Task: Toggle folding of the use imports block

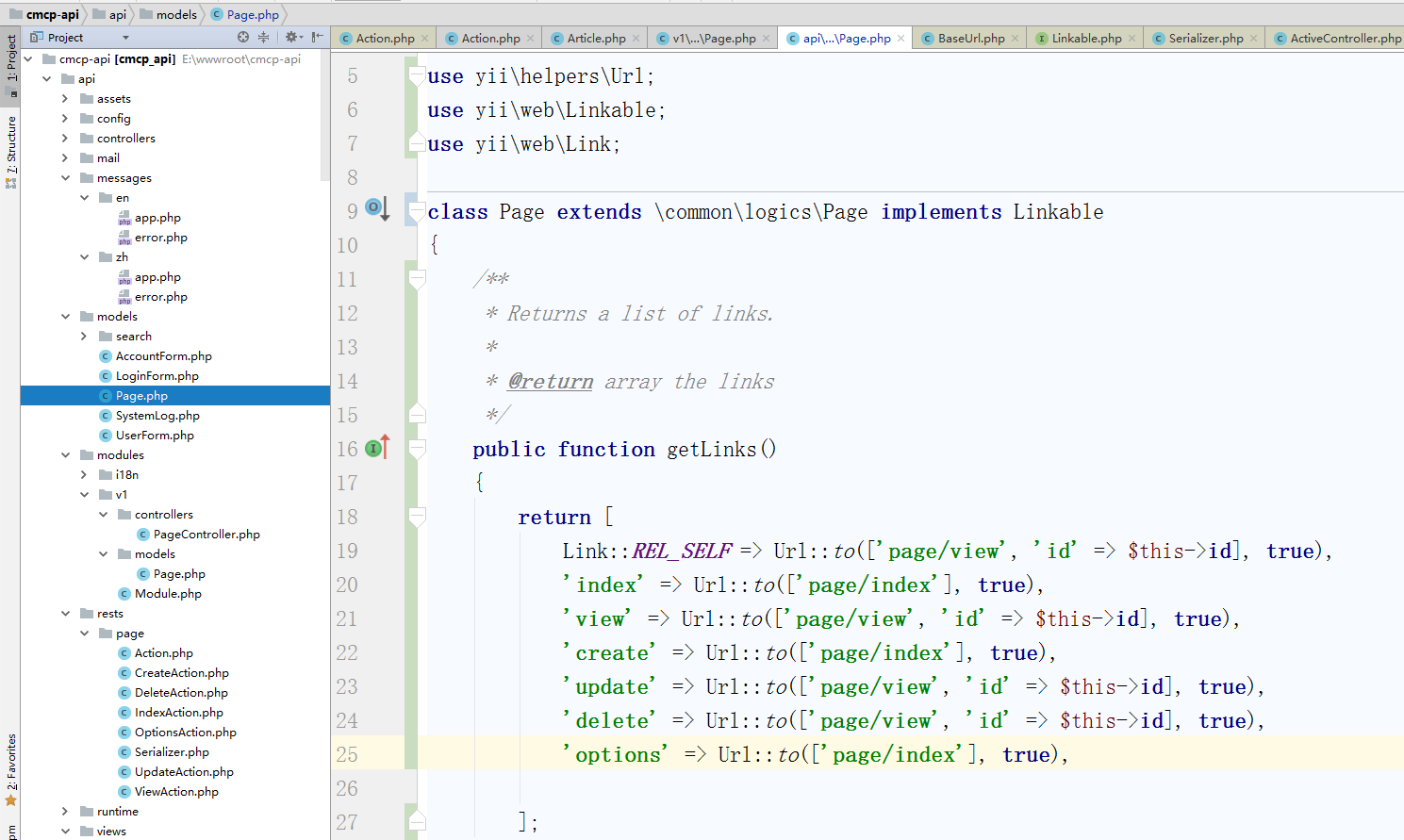Action: click(x=416, y=76)
